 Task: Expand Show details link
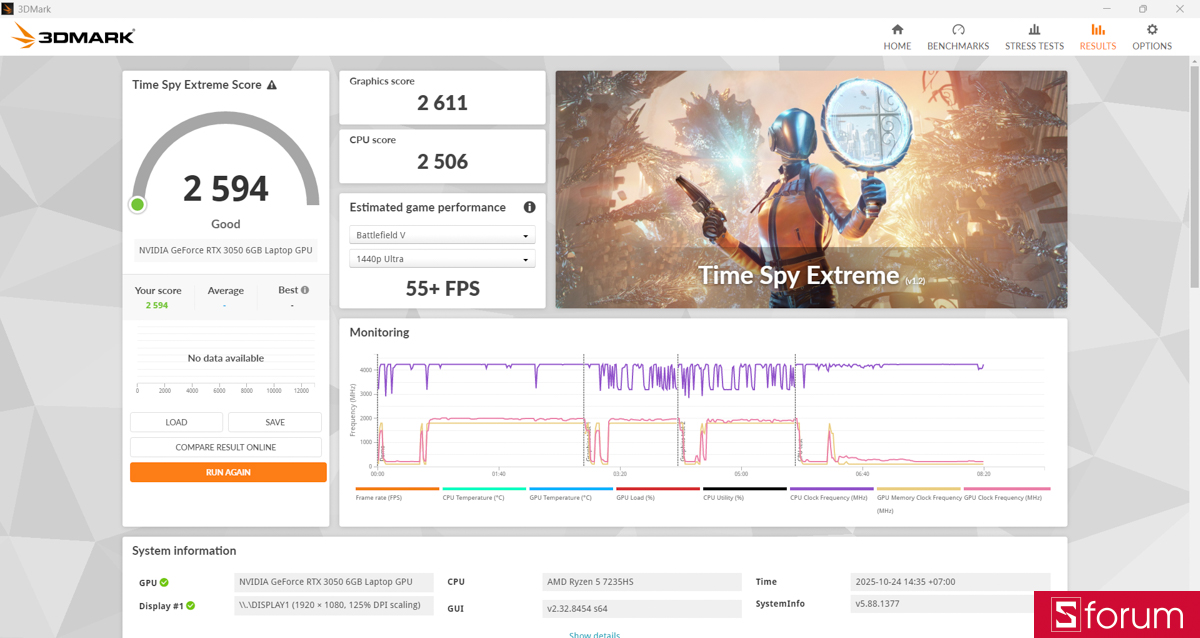594,634
